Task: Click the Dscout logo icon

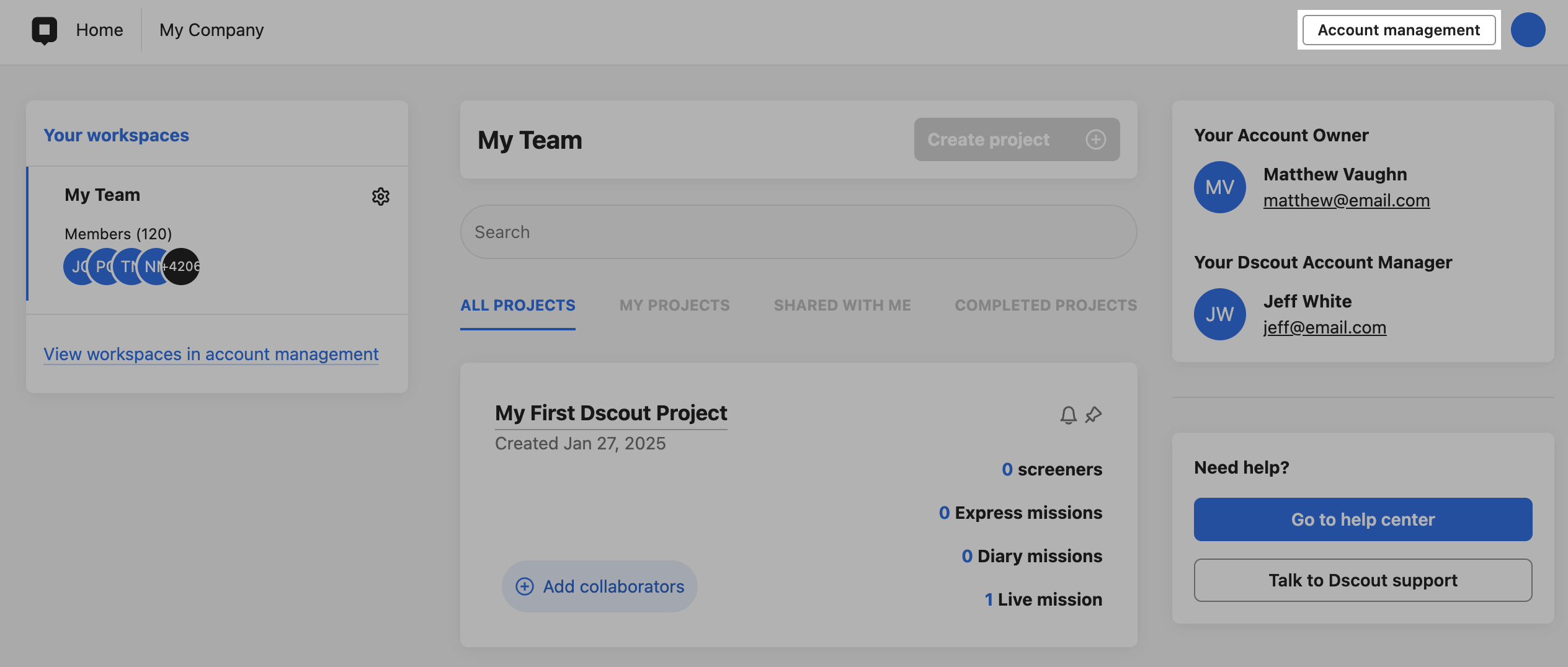Action: (x=44, y=30)
